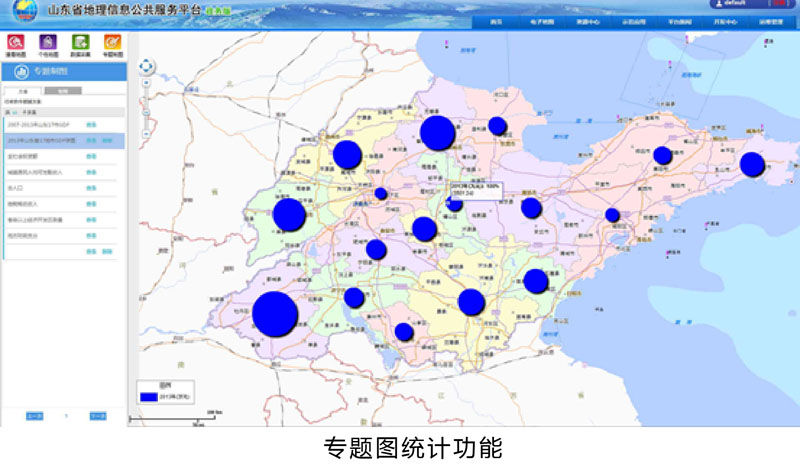Viewport: 800px width, 466px height.
Task: Click the small blue circle over Qingdao
Action: 612,215
